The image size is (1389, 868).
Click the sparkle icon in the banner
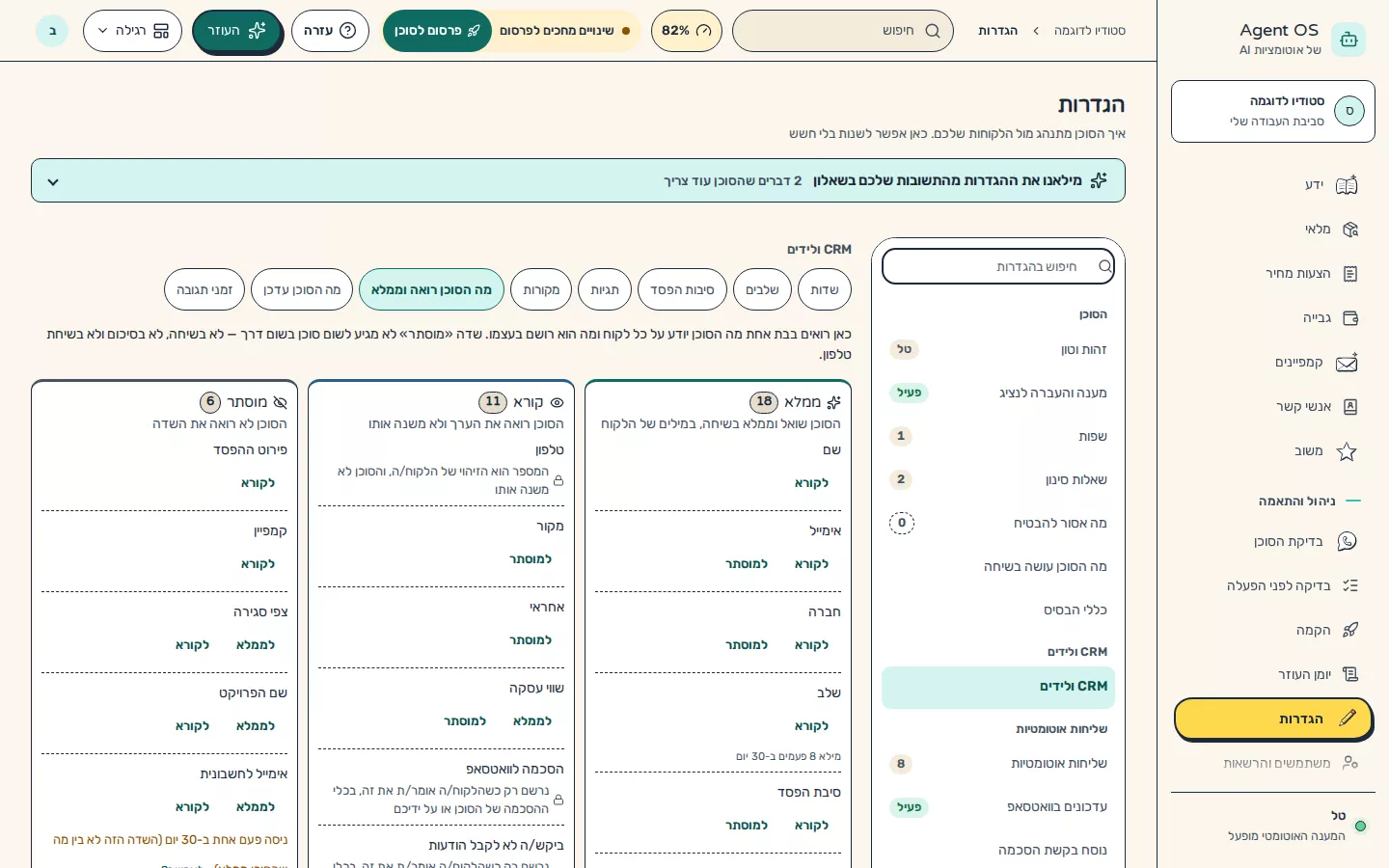coord(1099,180)
